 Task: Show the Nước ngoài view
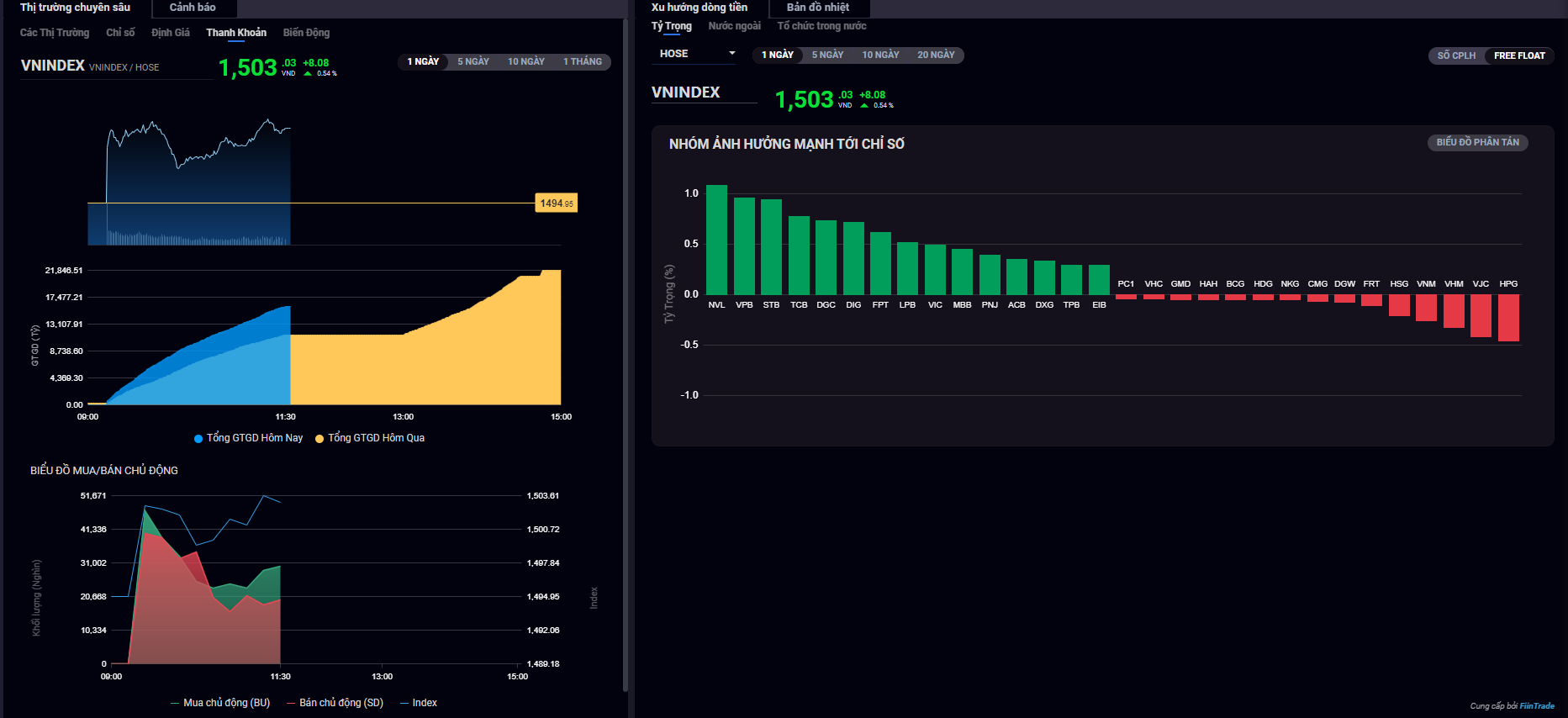[x=734, y=26]
